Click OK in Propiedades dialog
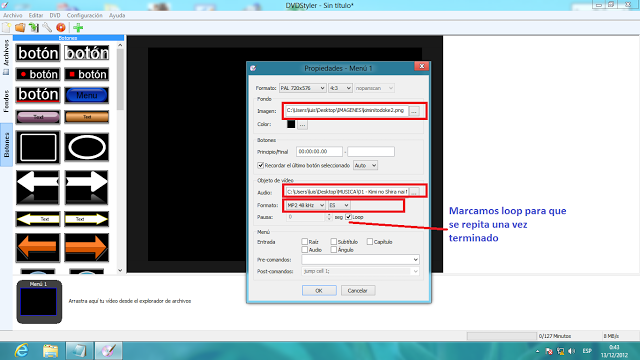The height and width of the screenshot is (360, 640). (319, 291)
